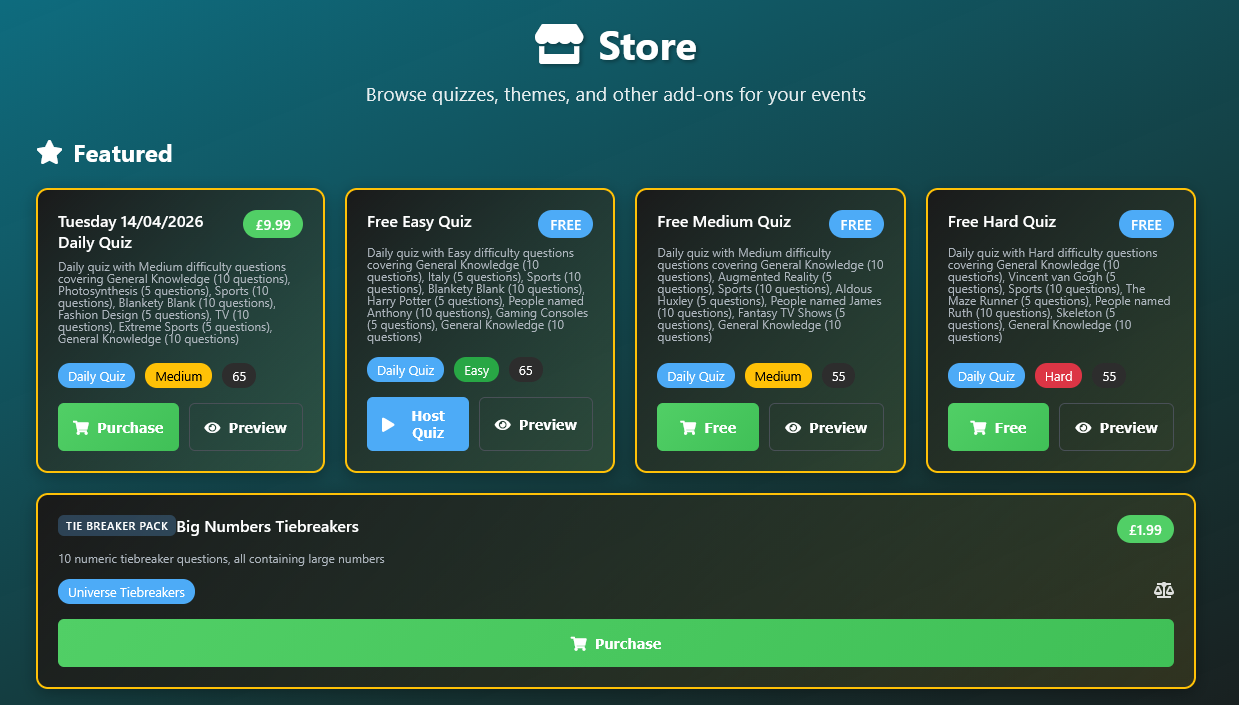Purchase the Tuesday 14/04/2026 Daily Quiz
The height and width of the screenshot is (705, 1239).
click(118, 427)
